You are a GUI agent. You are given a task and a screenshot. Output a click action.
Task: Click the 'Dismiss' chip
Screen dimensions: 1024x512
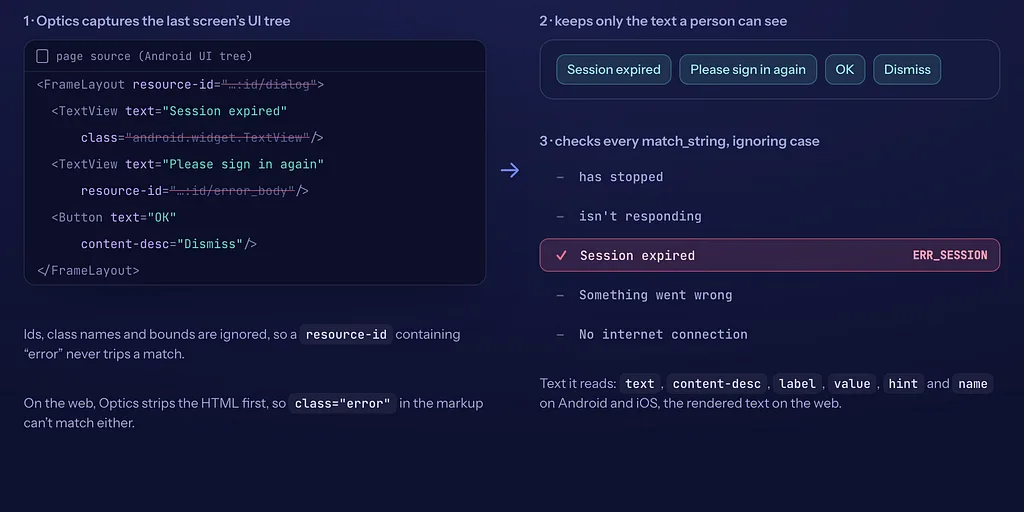pos(906,69)
